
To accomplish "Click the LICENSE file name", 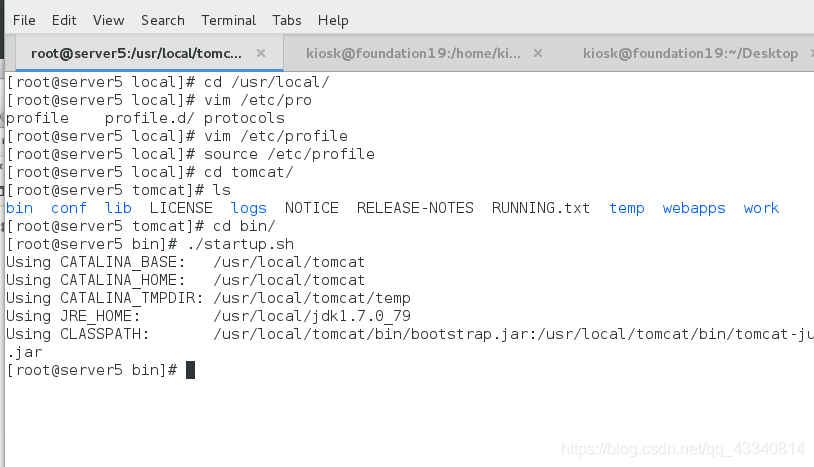I will click(181, 208).
